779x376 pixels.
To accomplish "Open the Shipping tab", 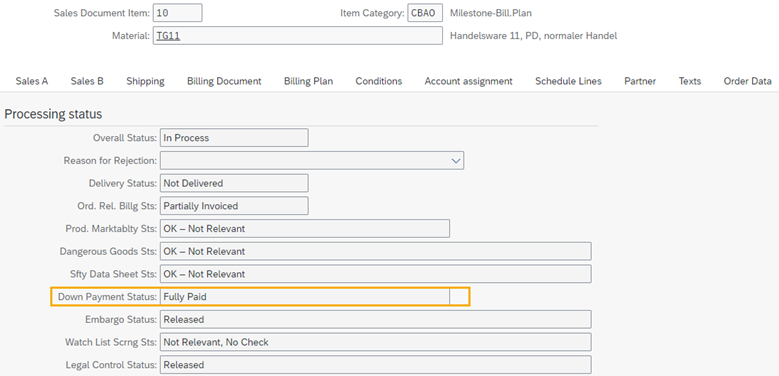I will [145, 81].
